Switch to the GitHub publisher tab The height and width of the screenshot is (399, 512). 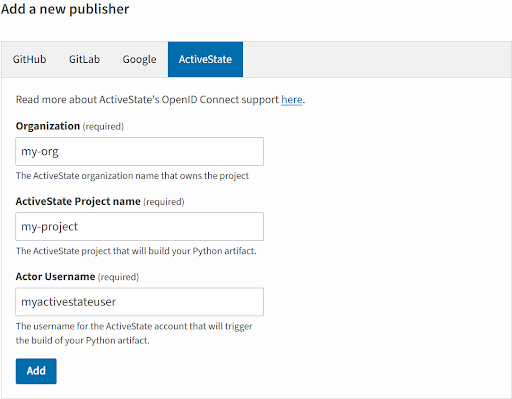[29, 59]
